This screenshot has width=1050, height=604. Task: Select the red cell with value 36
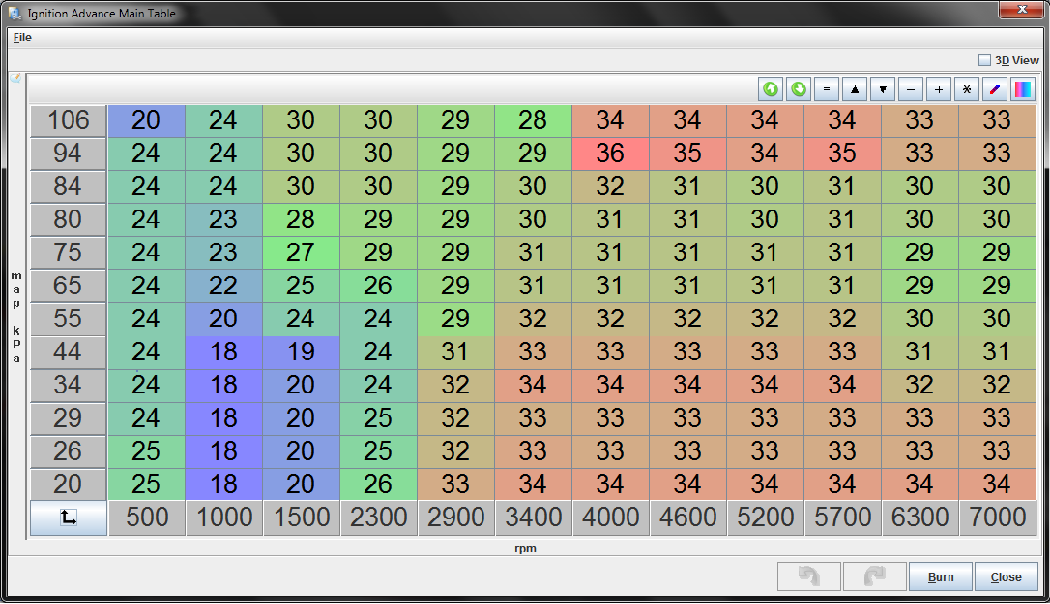pyautogui.click(x=611, y=154)
